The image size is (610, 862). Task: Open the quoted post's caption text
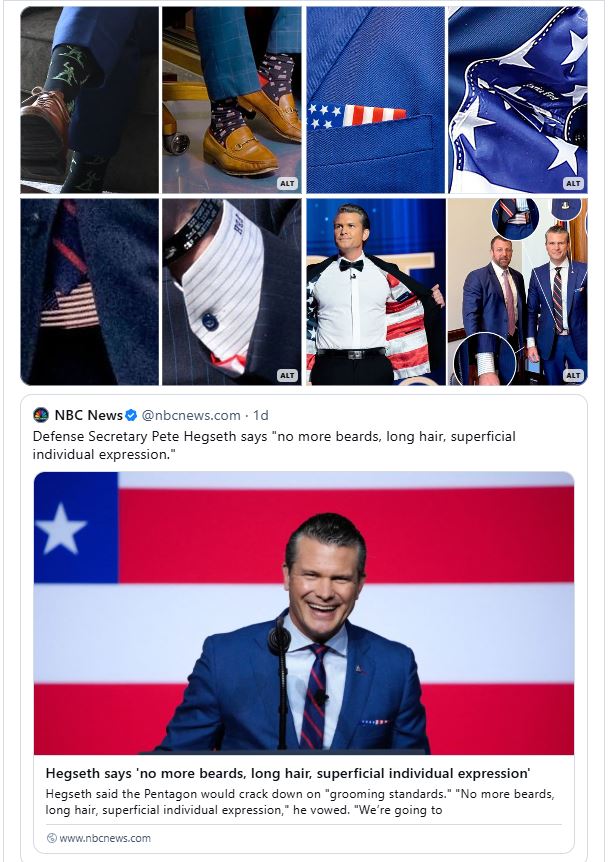coord(274,446)
